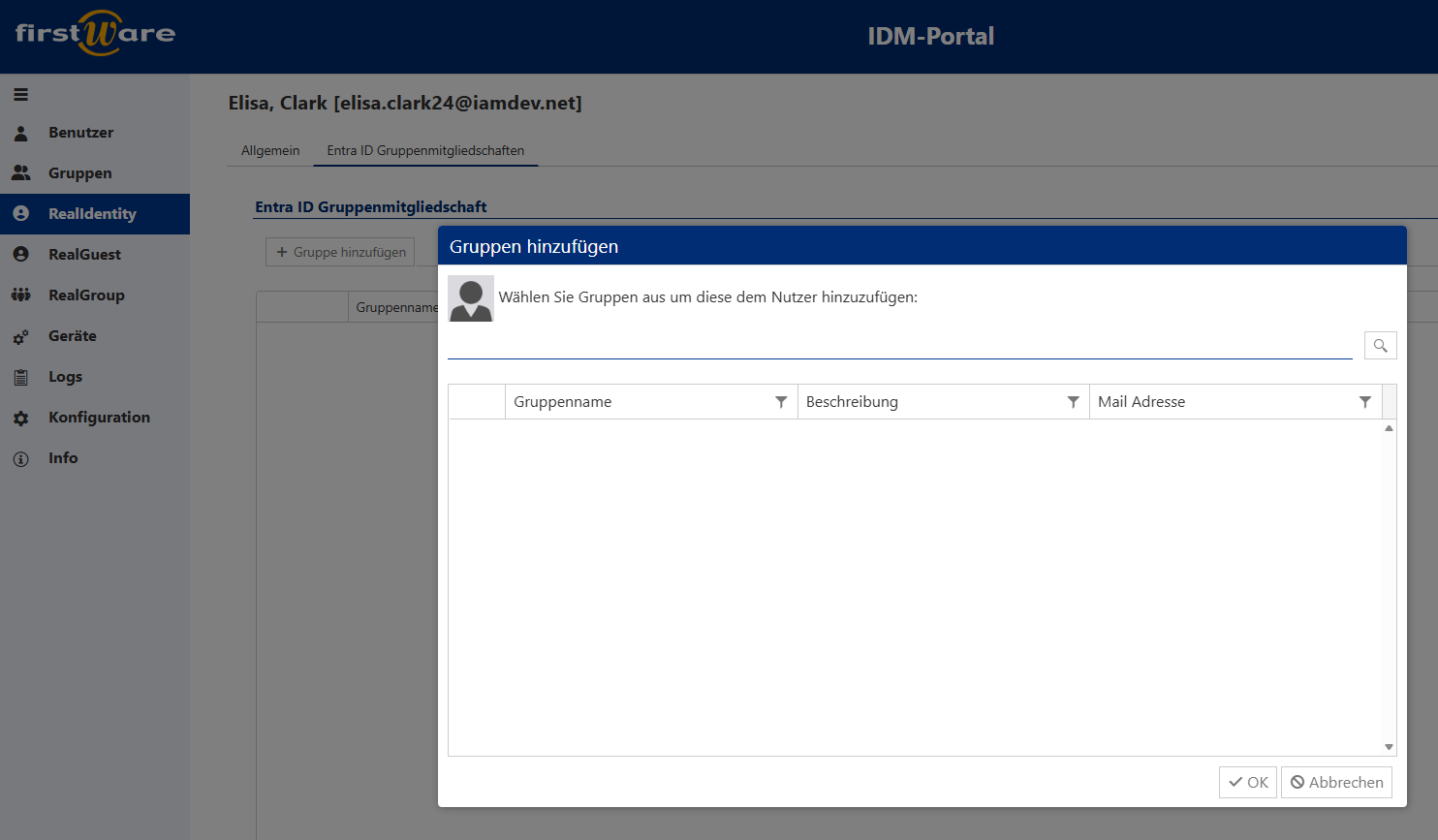The height and width of the screenshot is (840, 1438).
Task: Open the Beschreibung column filter
Action: (1073, 401)
